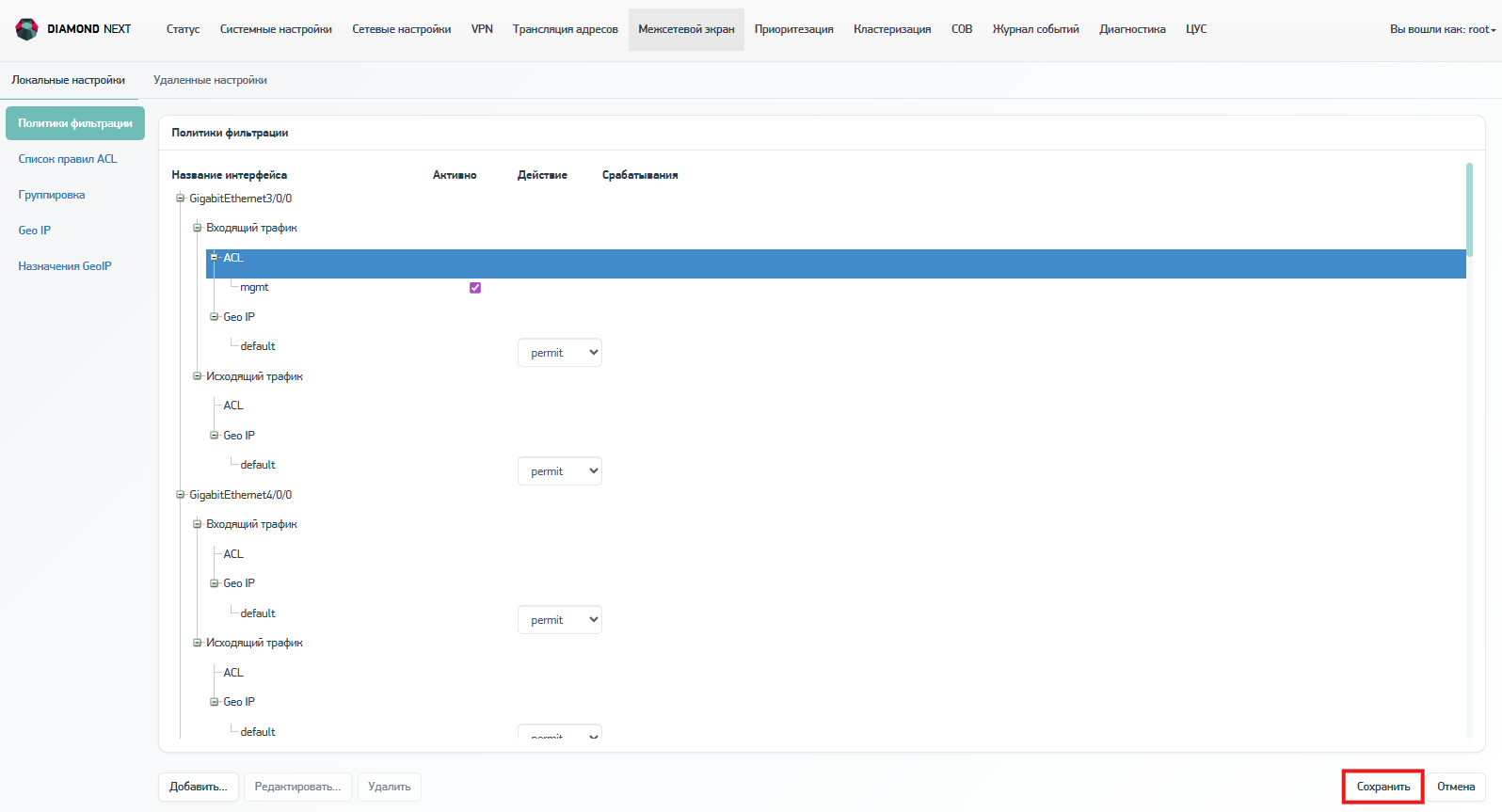Image resolution: width=1502 pixels, height=812 pixels.
Task: Collapse Исходящий трафик under GigabitEthernet3/0/0
Action: point(198,376)
